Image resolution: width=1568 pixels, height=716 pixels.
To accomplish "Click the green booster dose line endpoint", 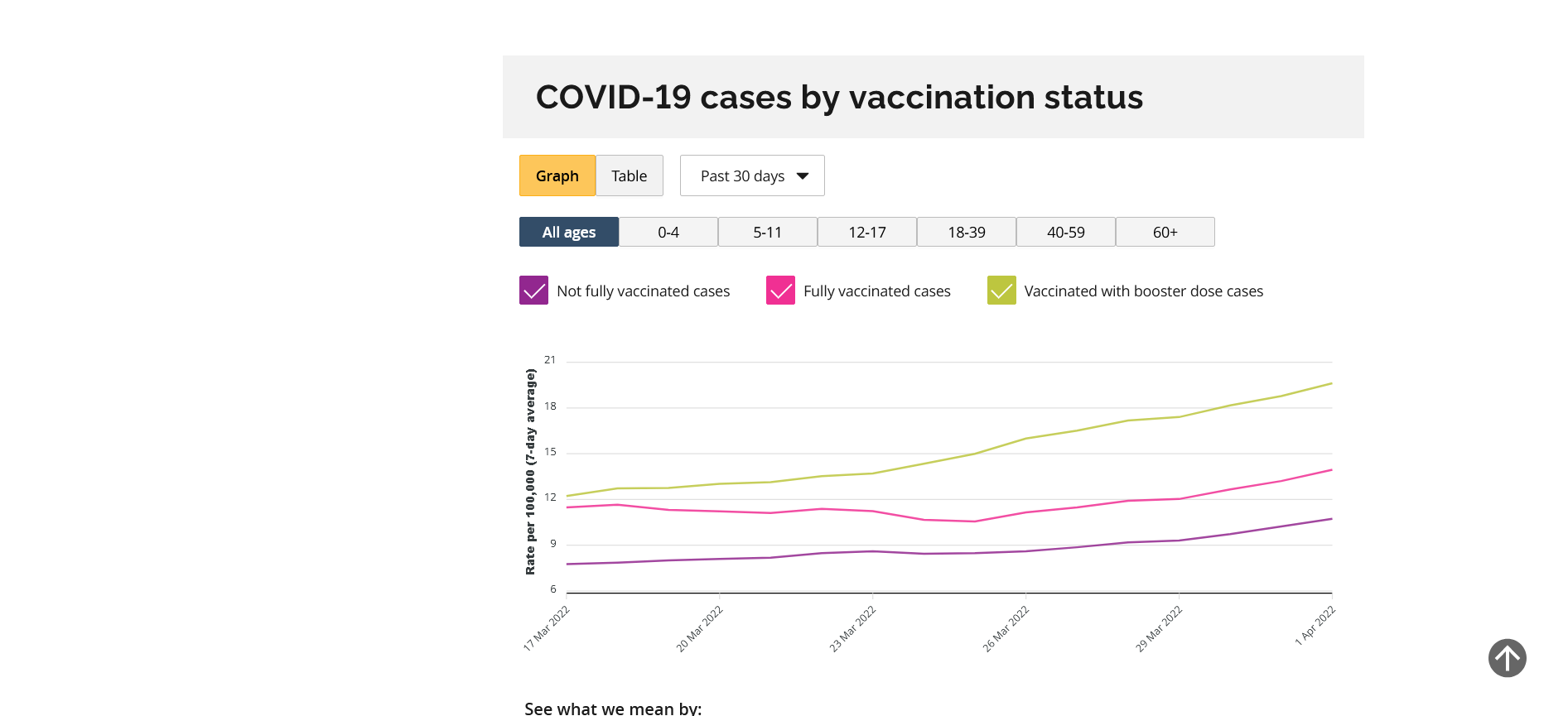I will [x=1331, y=383].
